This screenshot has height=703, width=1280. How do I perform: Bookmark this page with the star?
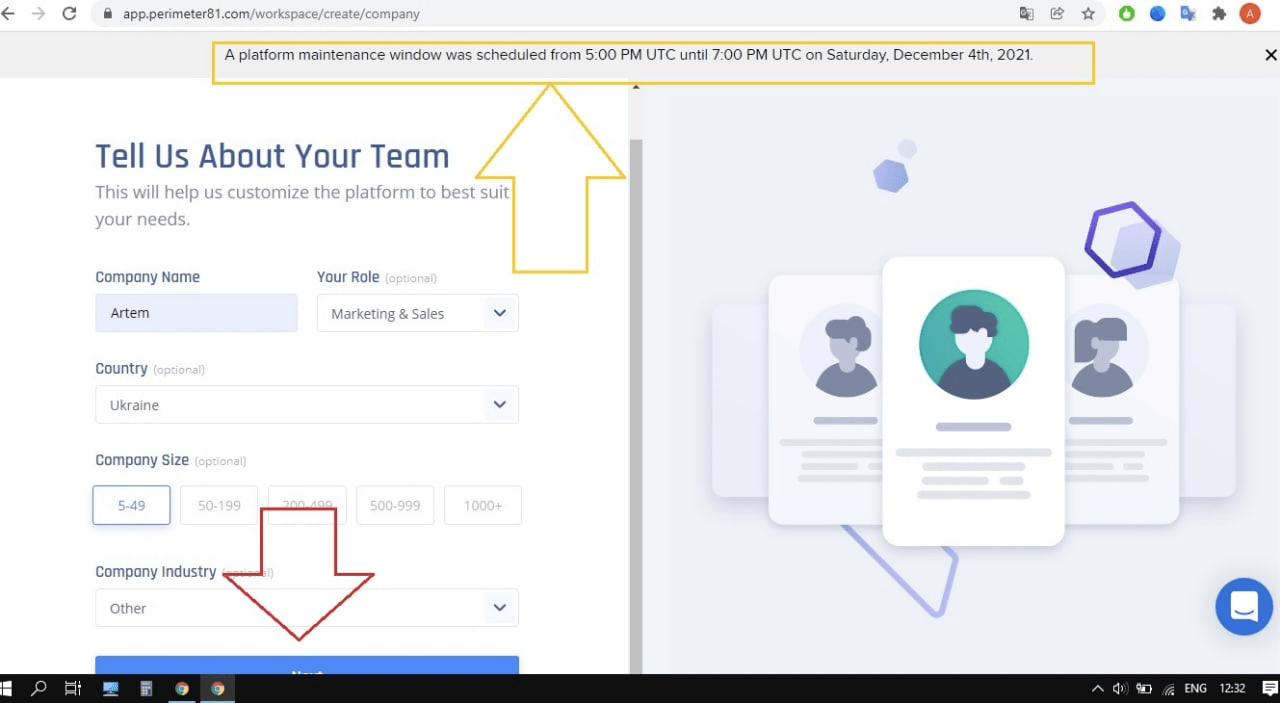tap(1088, 14)
